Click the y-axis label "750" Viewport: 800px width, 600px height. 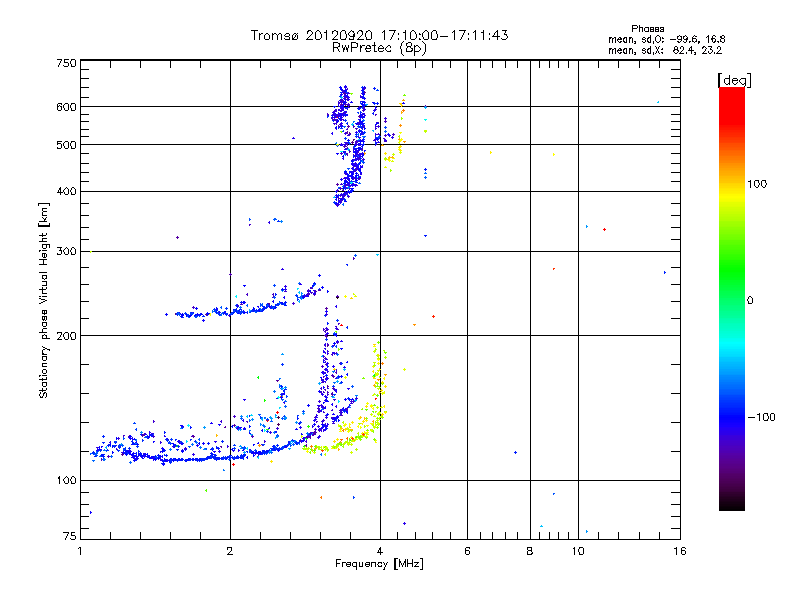[66, 63]
